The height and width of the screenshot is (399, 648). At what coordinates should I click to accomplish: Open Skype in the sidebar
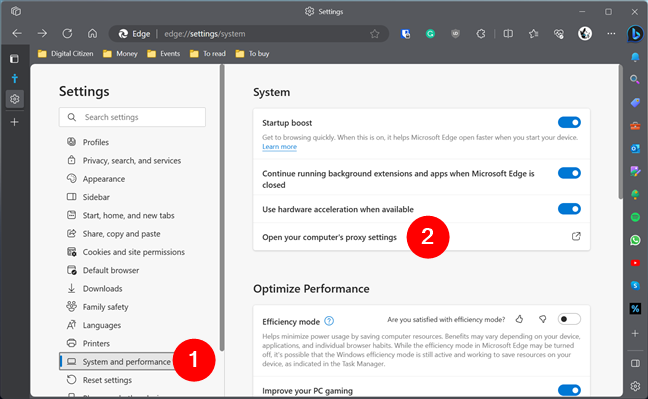tap(635, 286)
